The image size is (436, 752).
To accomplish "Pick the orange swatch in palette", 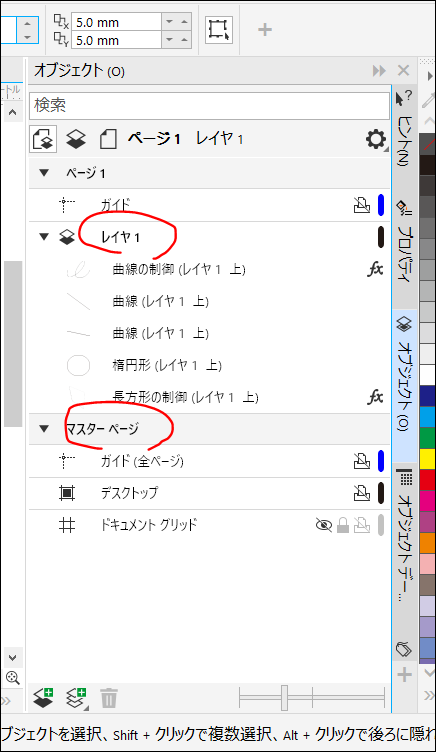I will tap(427, 543).
